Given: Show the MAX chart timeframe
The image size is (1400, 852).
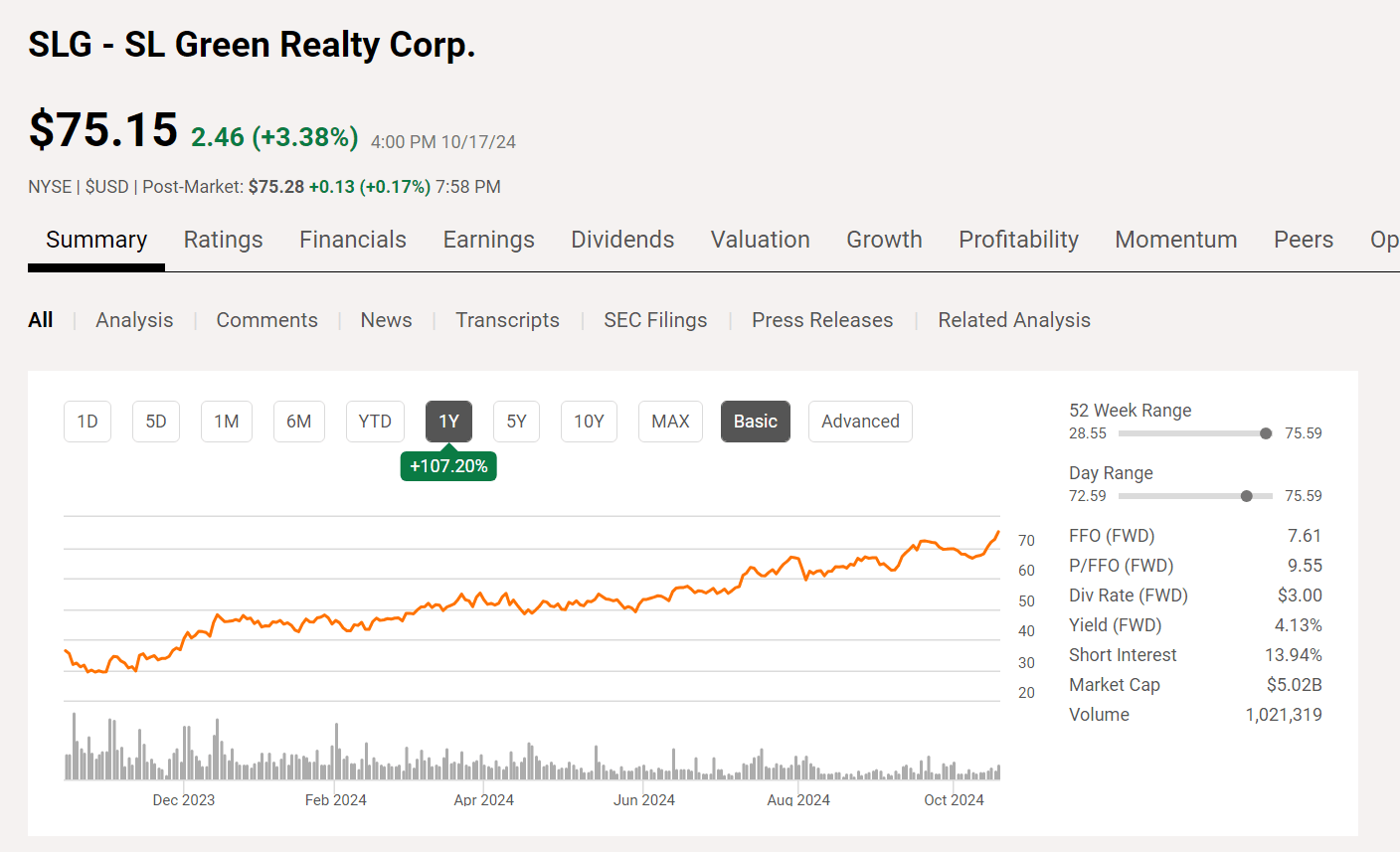Looking at the screenshot, I should (x=670, y=421).
